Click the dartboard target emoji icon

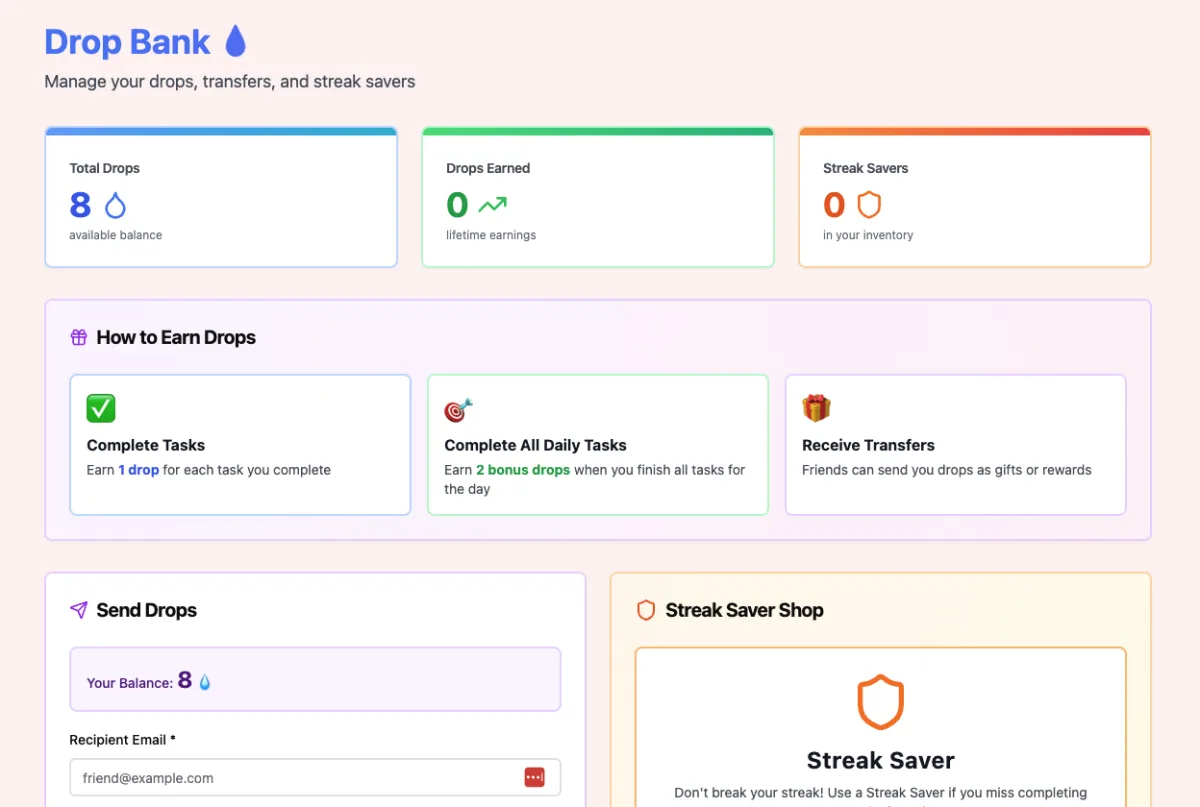(x=458, y=409)
